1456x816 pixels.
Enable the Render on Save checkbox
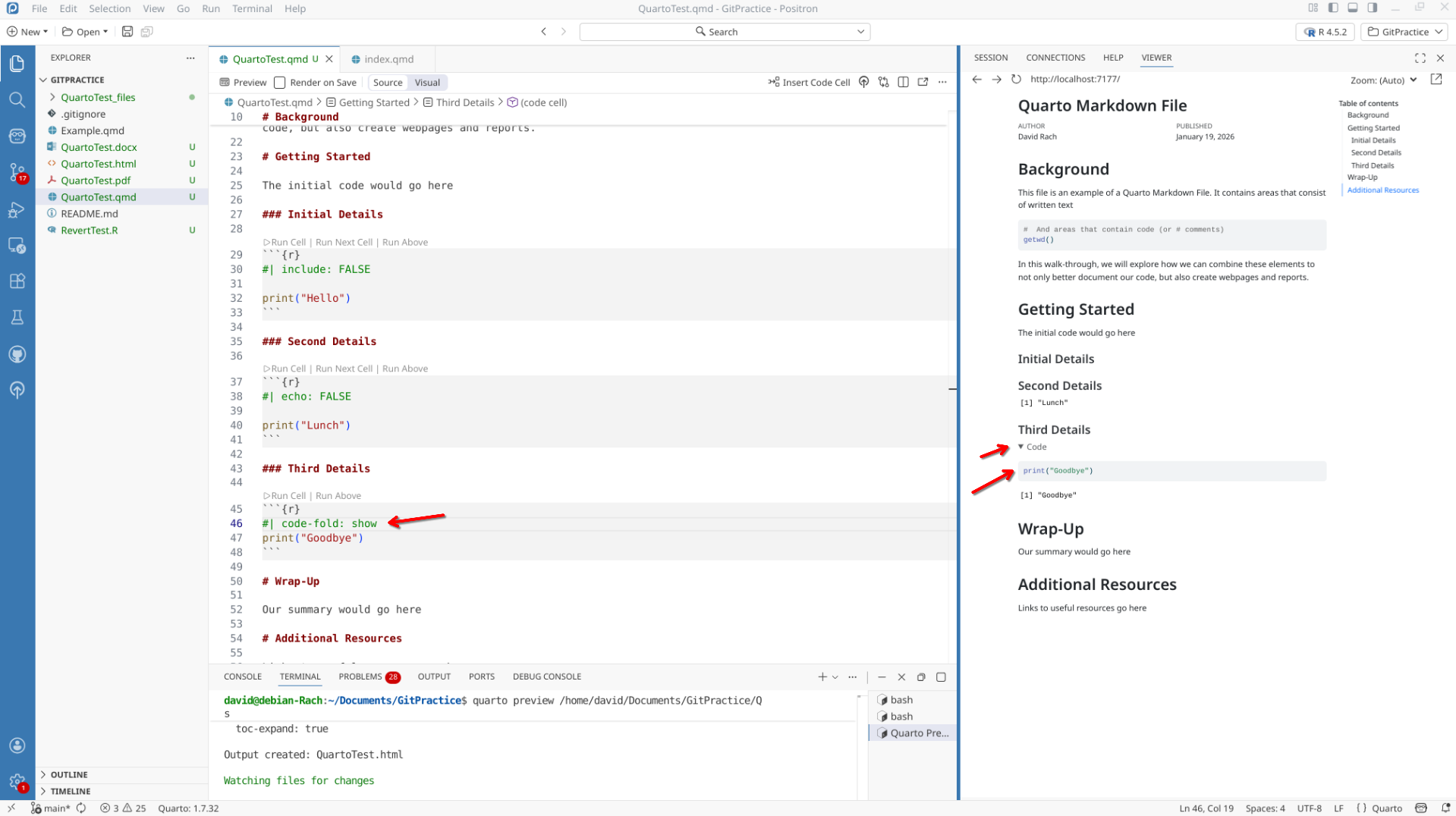(280, 83)
